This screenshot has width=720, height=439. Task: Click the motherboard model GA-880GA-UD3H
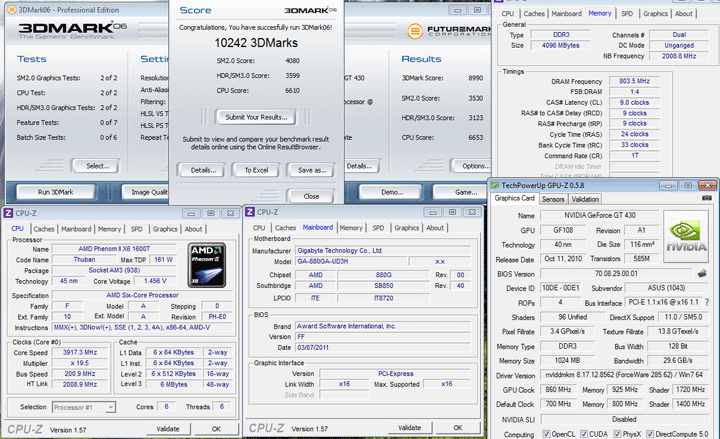[351, 261]
